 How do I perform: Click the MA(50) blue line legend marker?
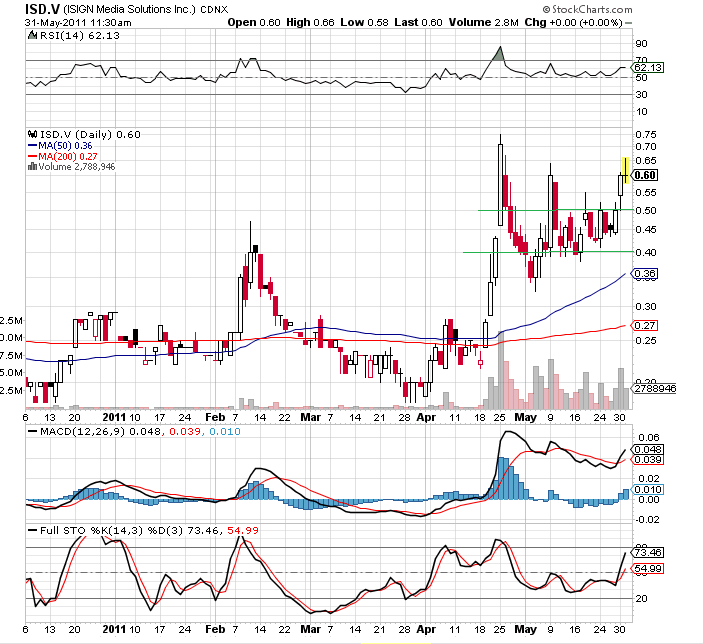(32, 146)
